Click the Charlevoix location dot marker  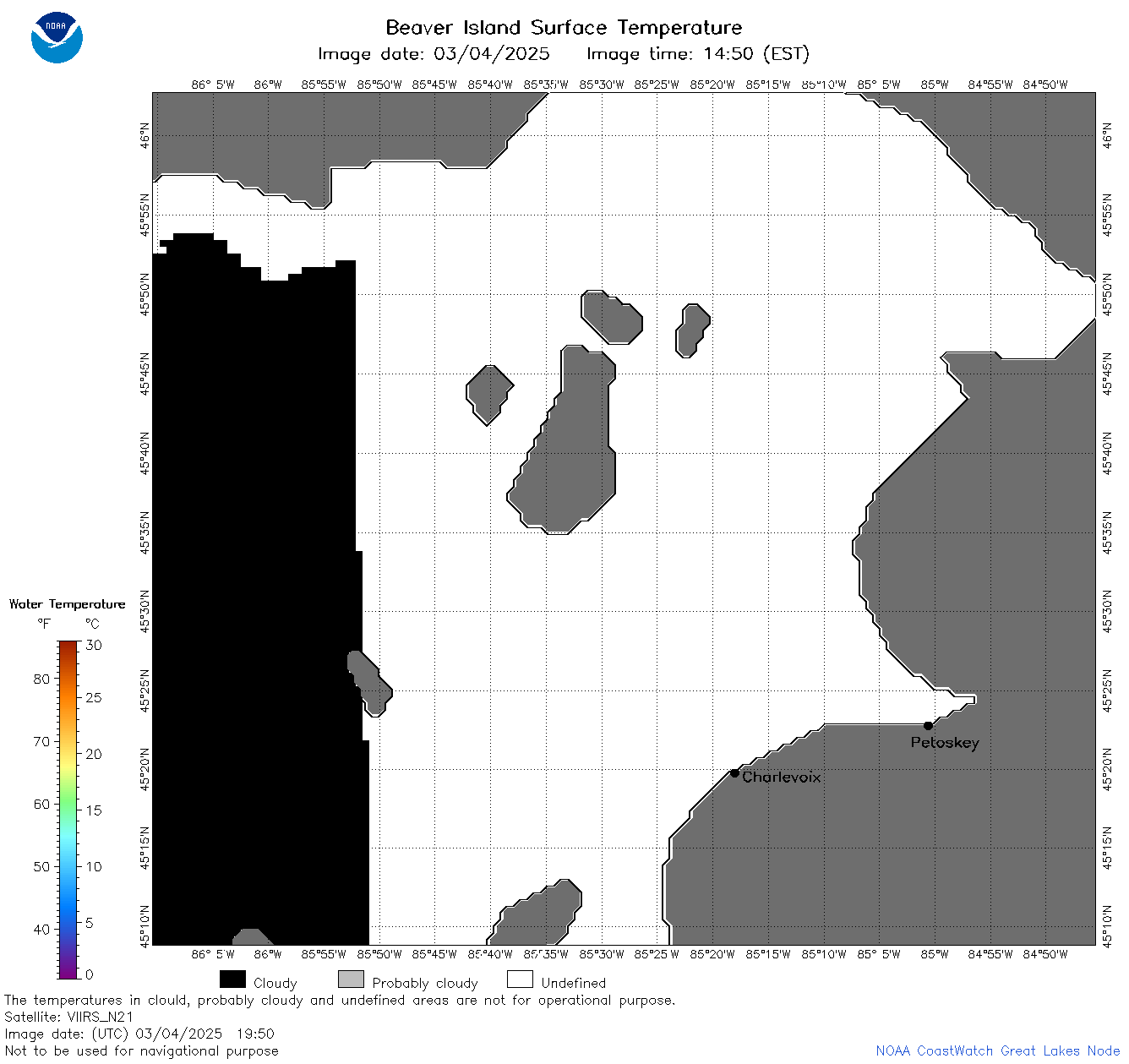pyautogui.click(x=734, y=772)
